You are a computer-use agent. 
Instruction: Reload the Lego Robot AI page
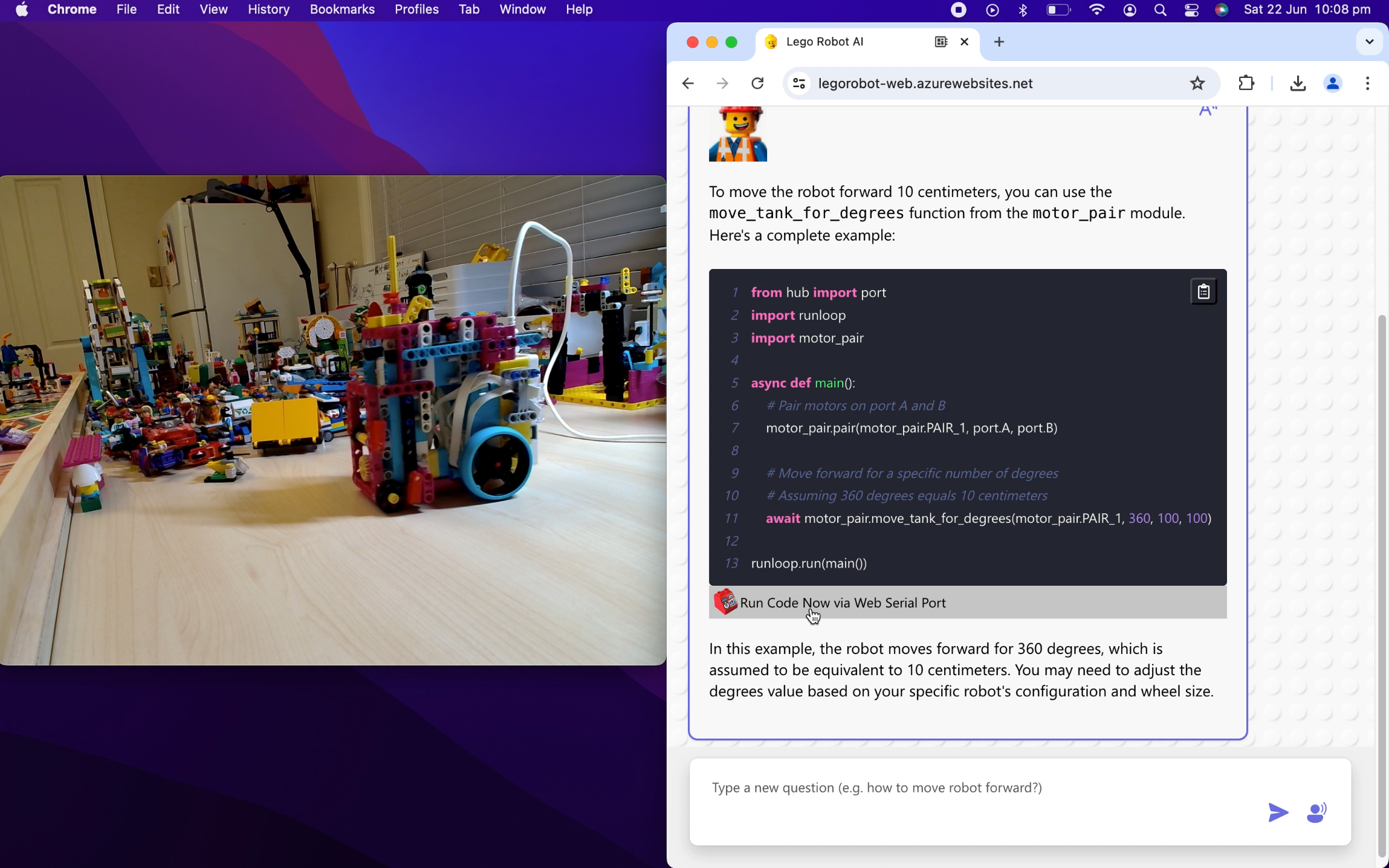[x=757, y=83]
